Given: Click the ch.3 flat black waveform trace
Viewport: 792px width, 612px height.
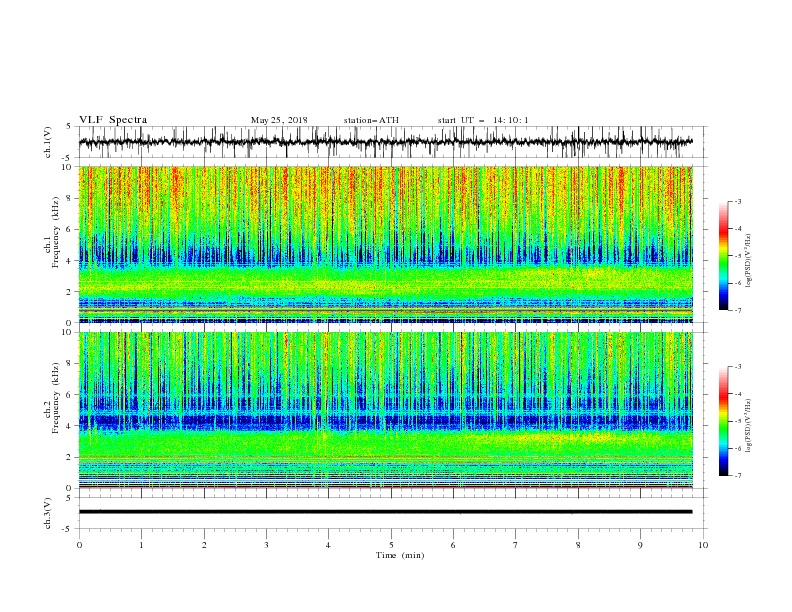Looking at the screenshot, I should (385, 512).
